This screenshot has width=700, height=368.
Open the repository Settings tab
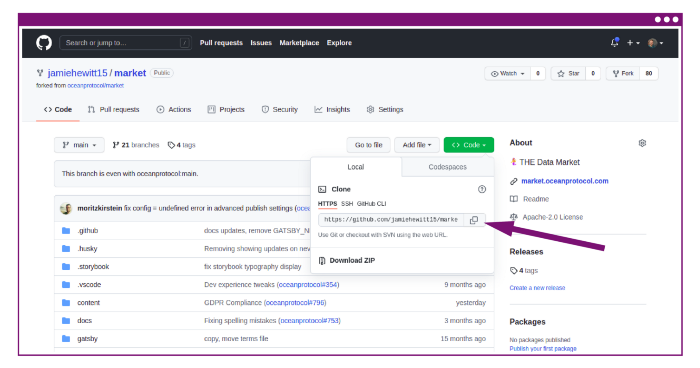[385, 109]
